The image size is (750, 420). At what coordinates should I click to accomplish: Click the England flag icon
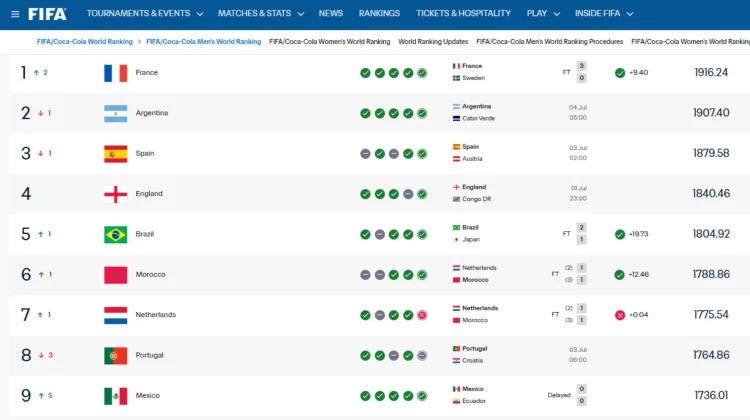(116, 194)
